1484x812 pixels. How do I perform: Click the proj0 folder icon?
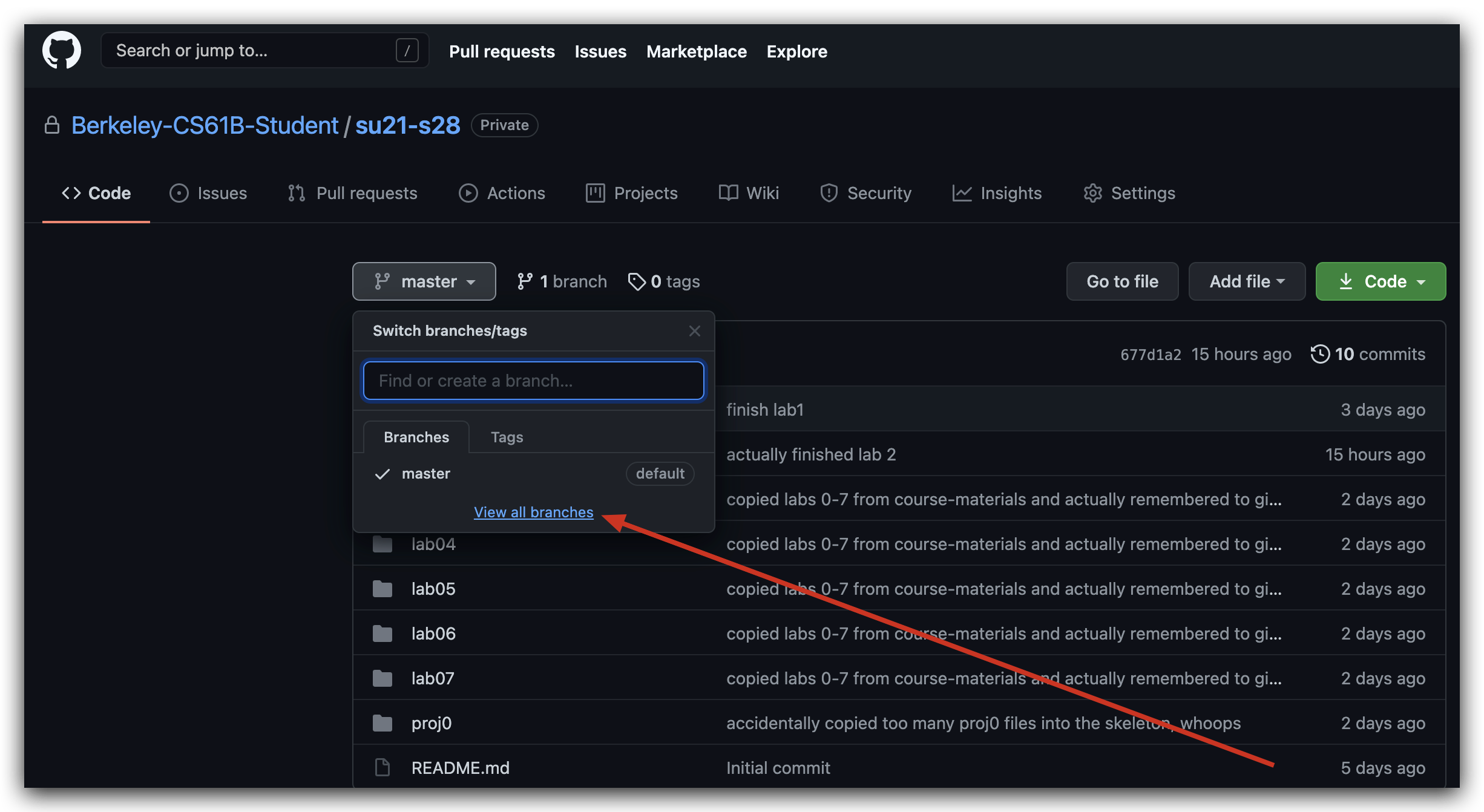tap(382, 723)
